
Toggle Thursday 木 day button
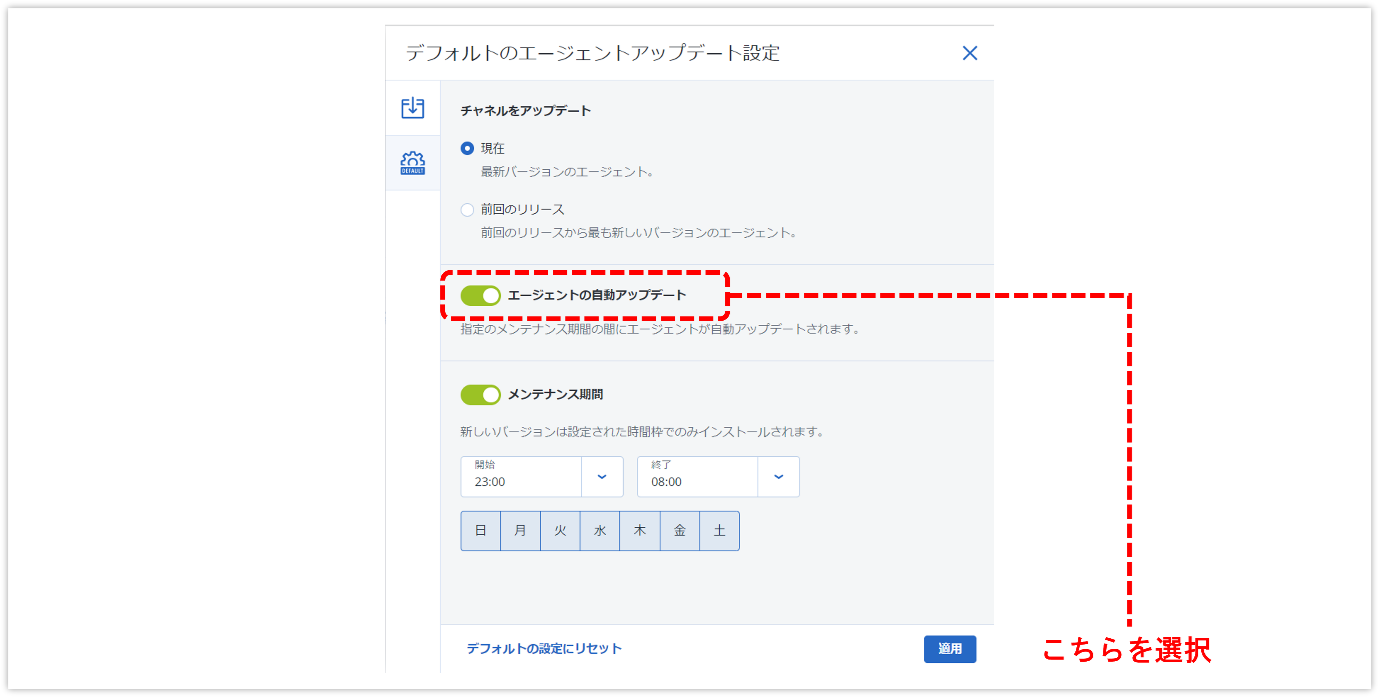click(x=640, y=531)
